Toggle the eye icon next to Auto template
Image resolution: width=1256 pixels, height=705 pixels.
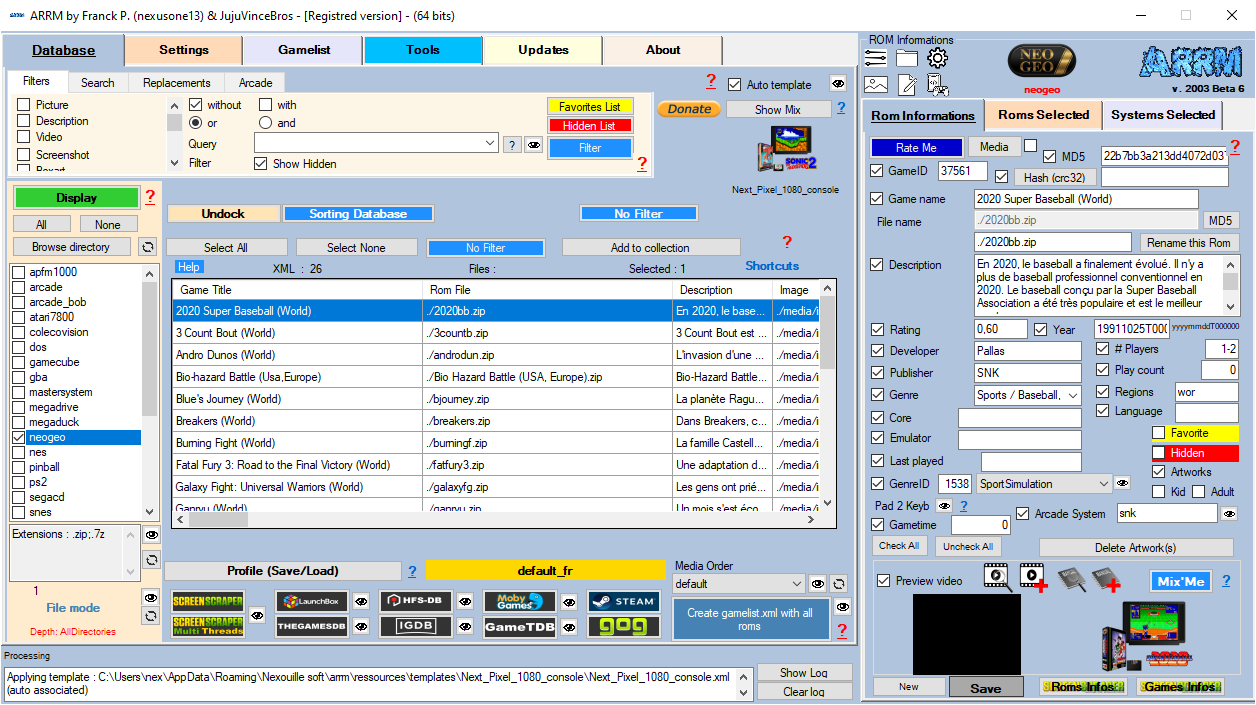click(838, 84)
